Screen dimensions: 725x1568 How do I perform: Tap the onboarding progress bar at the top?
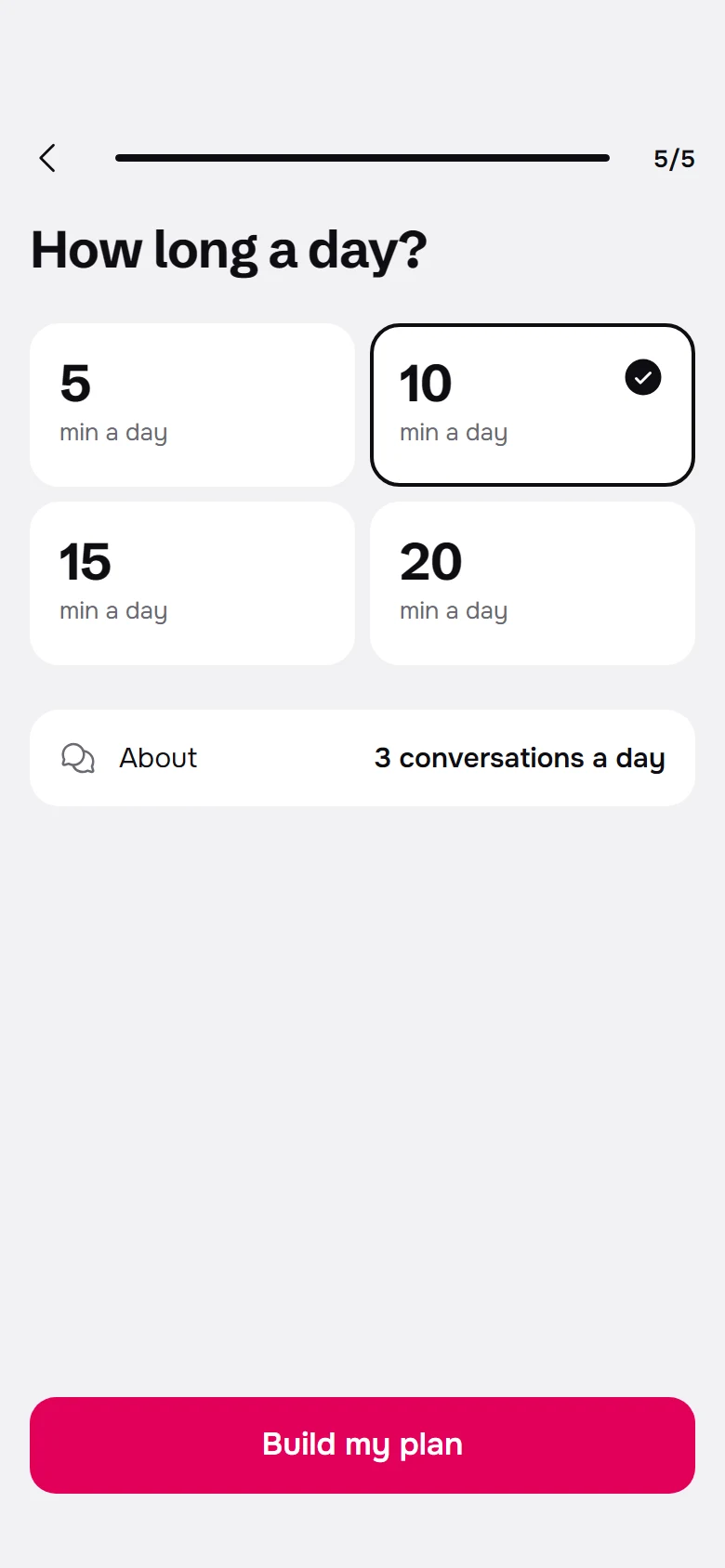coord(362,158)
